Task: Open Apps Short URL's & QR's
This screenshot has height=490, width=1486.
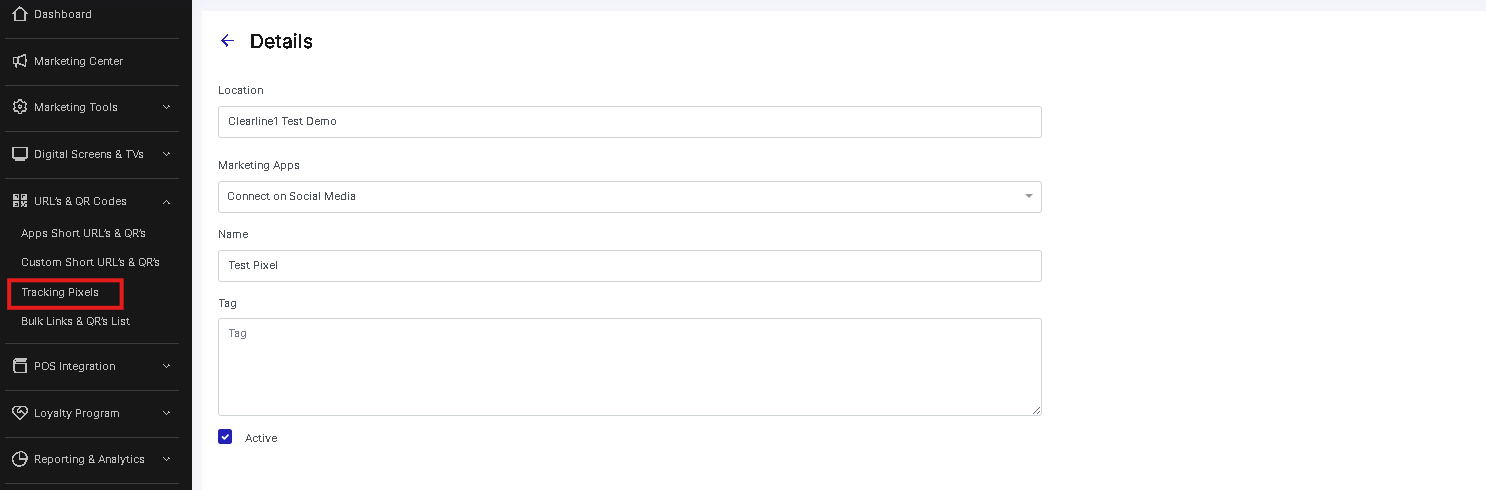Action: point(84,233)
